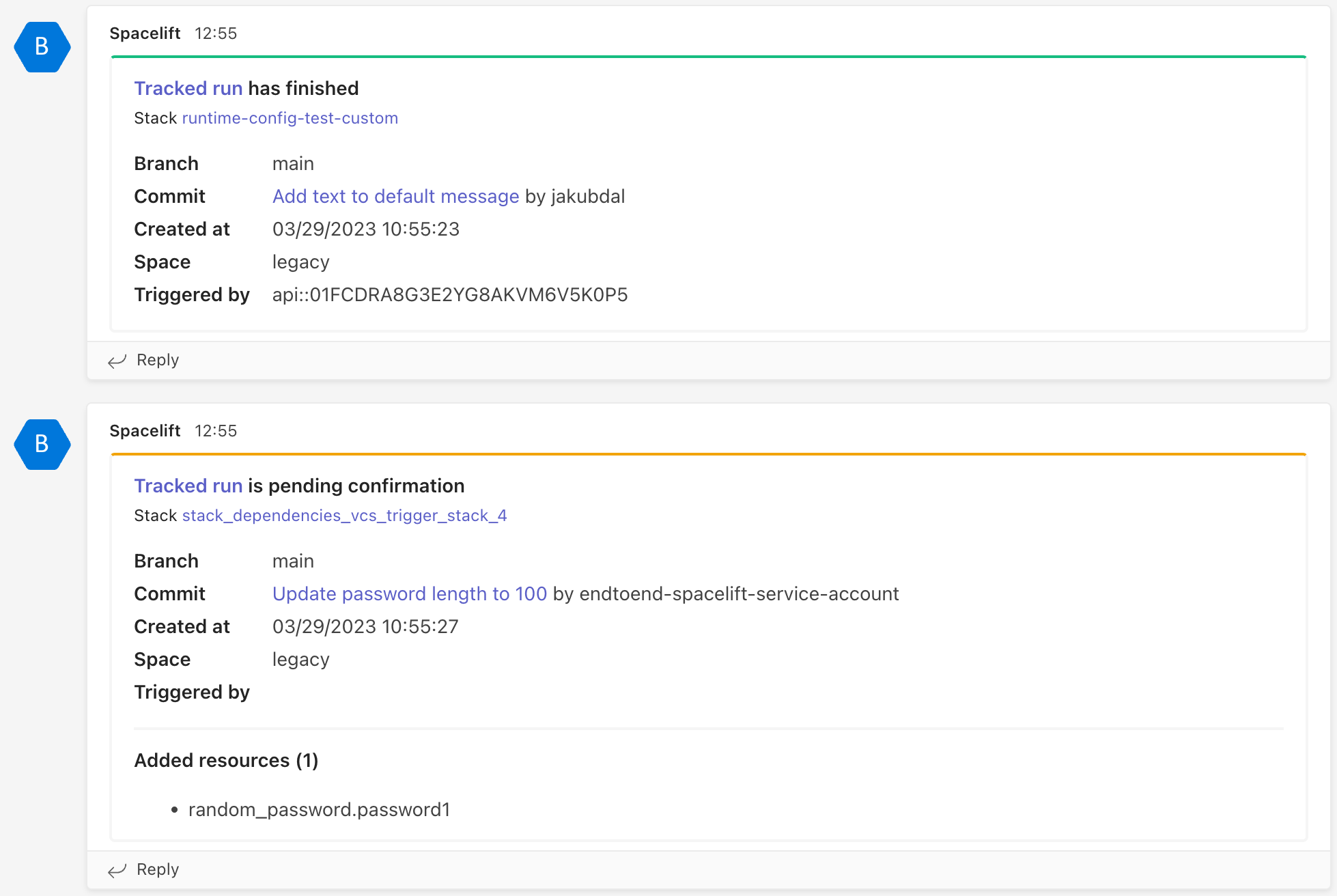Click Spacelift sender name in second message
This screenshot has height=896, width=1337.
[x=145, y=431]
